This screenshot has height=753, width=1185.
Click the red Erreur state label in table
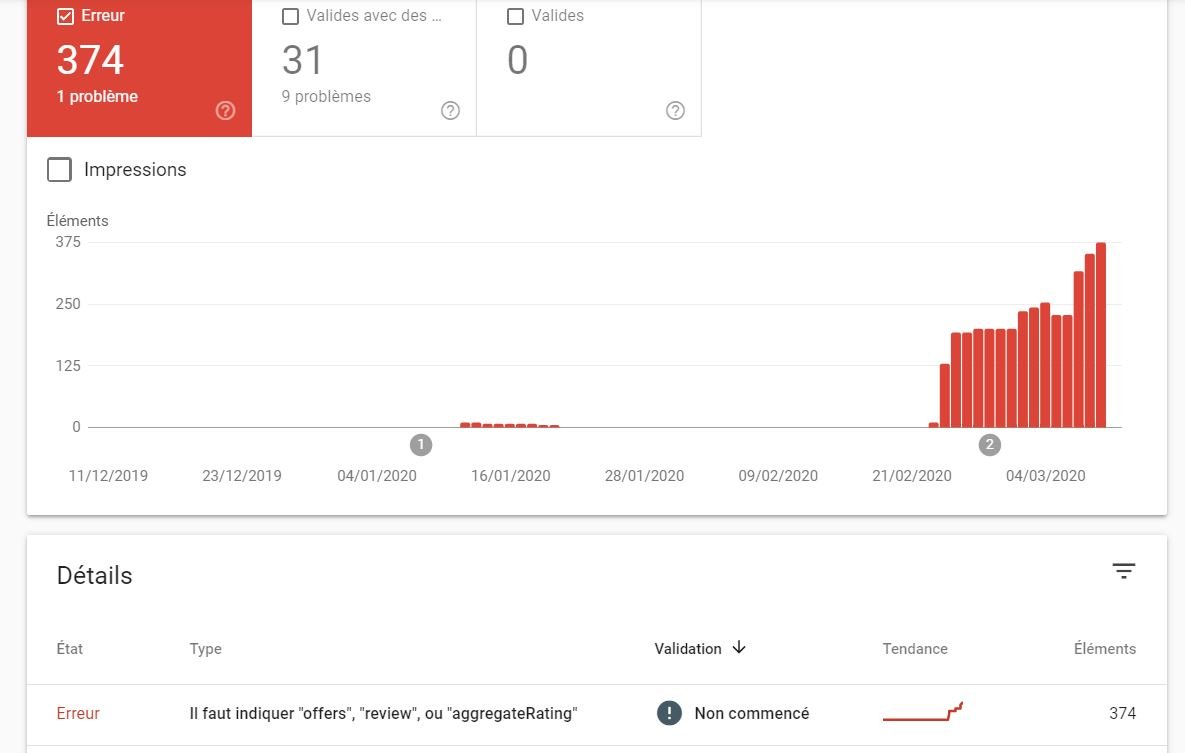point(78,713)
